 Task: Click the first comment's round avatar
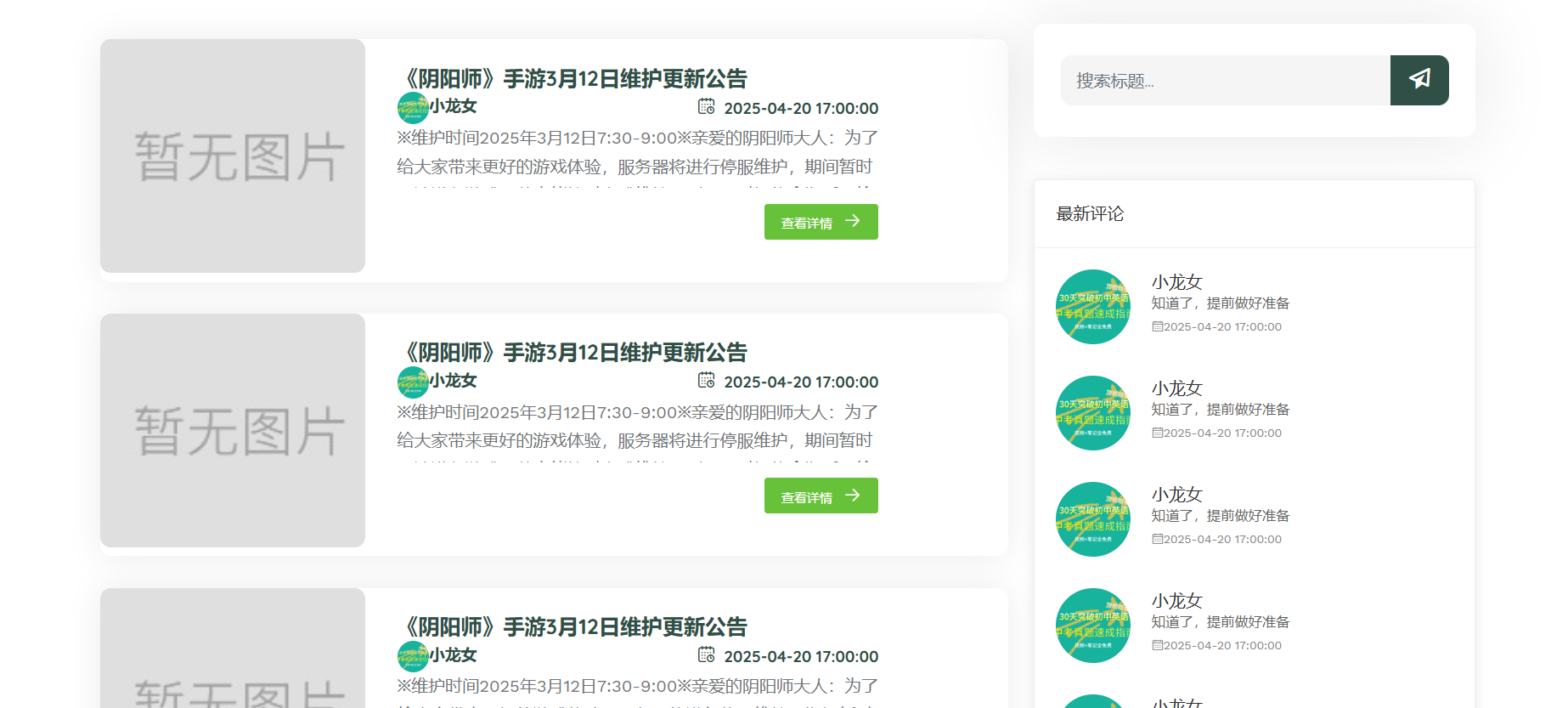coord(1093,307)
